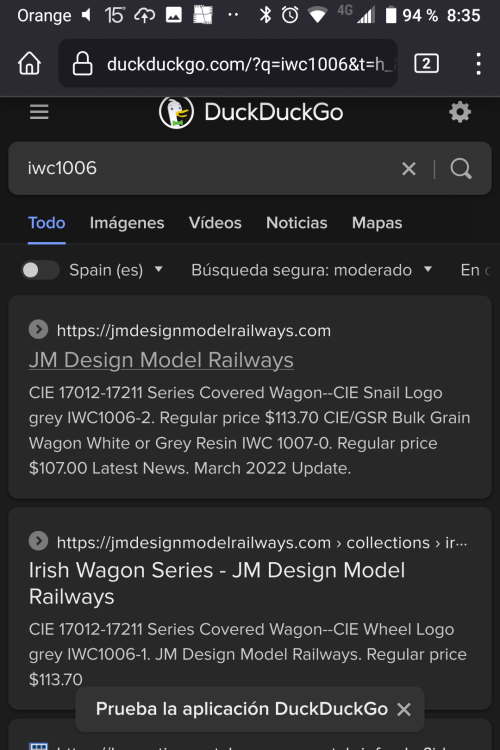This screenshot has width=500, height=750.
Task: Open the browser three-dot menu
Action: click(478, 63)
